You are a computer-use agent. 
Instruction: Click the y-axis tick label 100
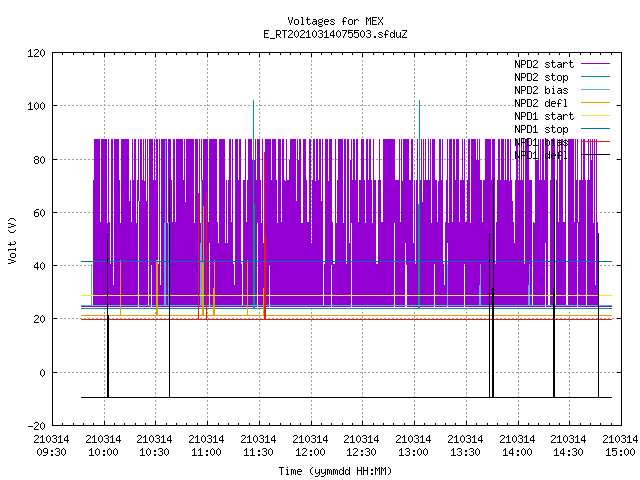point(36,106)
